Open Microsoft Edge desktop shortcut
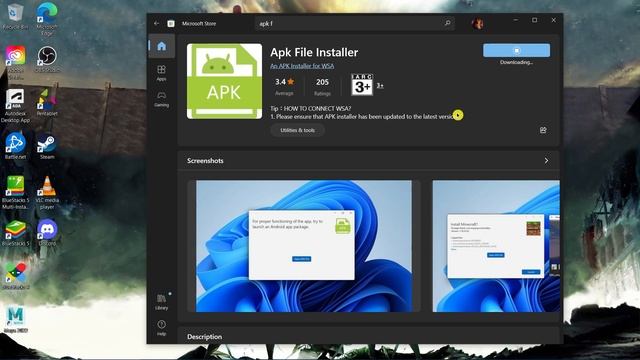Screen dimensions: 640x360 click(x=47, y=19)
